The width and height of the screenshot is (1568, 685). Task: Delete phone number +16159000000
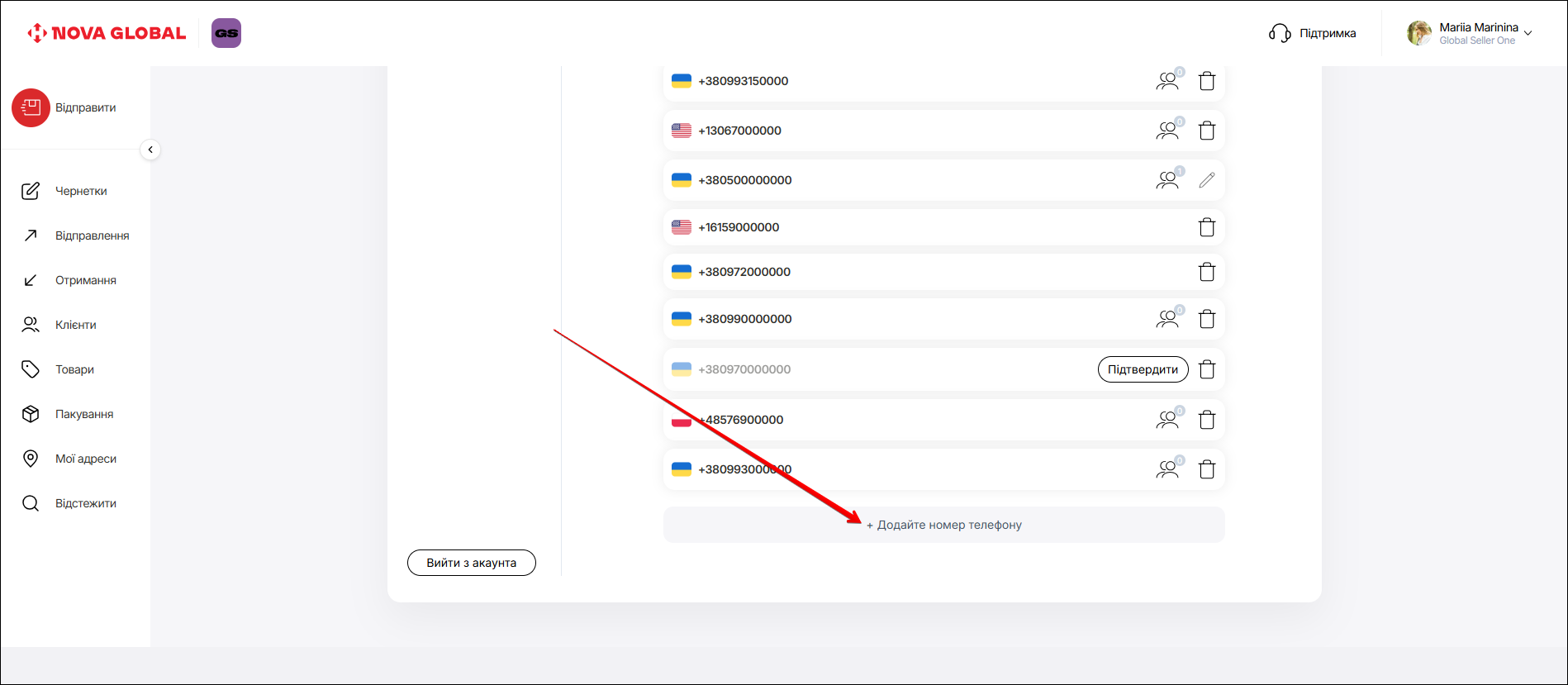click(x=1206, y=227)
